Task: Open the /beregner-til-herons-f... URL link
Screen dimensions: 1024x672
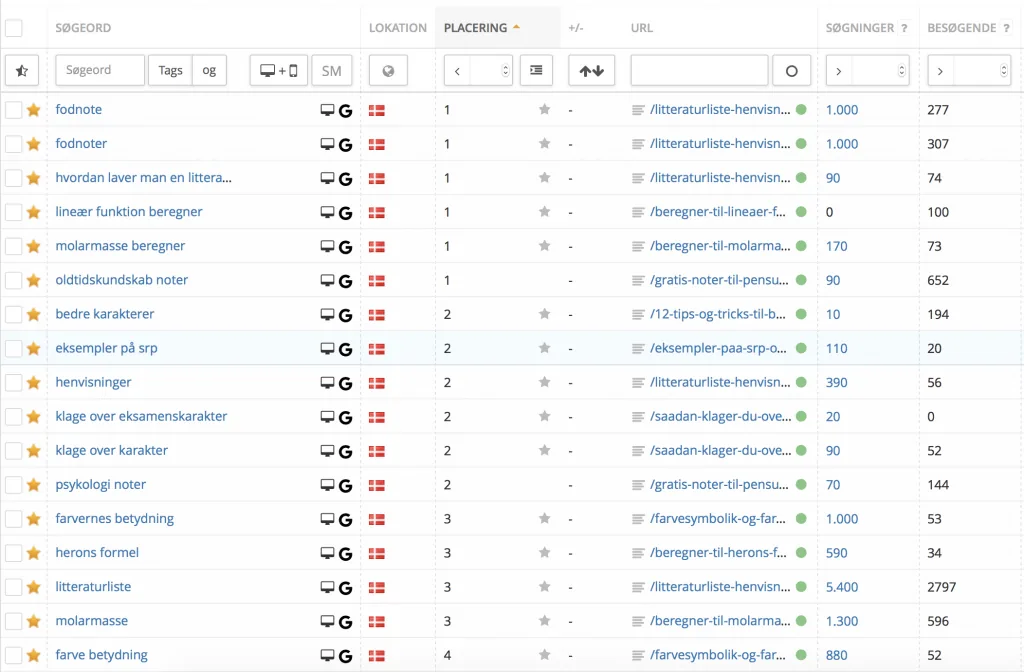Action: point(718,552)
